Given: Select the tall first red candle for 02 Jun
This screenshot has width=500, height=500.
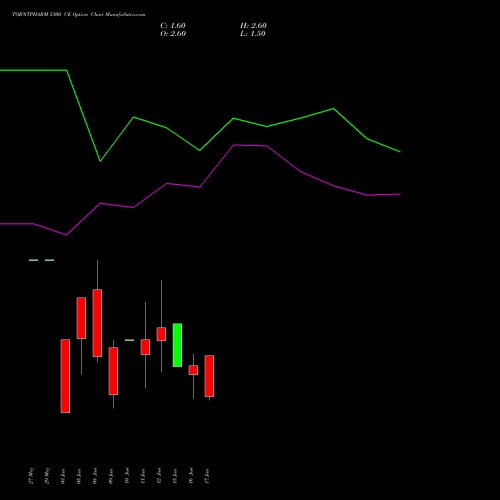Looking at the screenshot, I should pyautogui.click(x=65, y=376).
